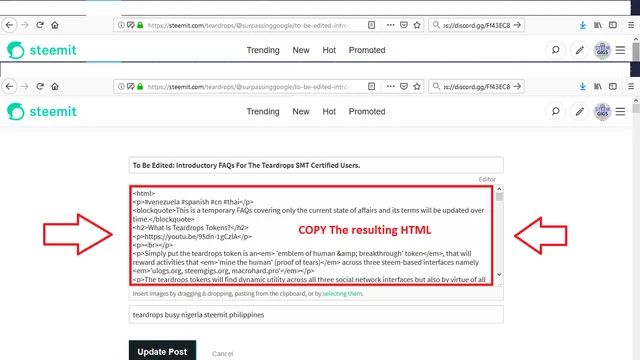Click the tags field with teardrops busy nigeria
This screenshot has height=360, width=640.
point(316,315)
